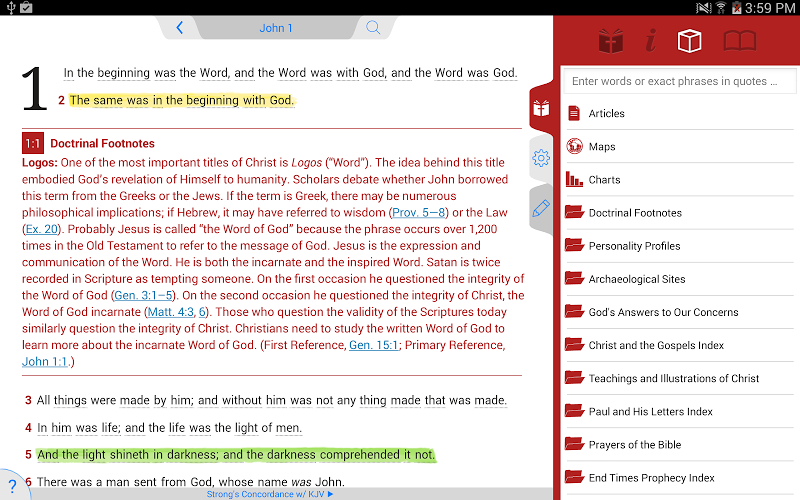Tap the red 1:1 footnote badge
800x500 pixels.
pos(33,143)
